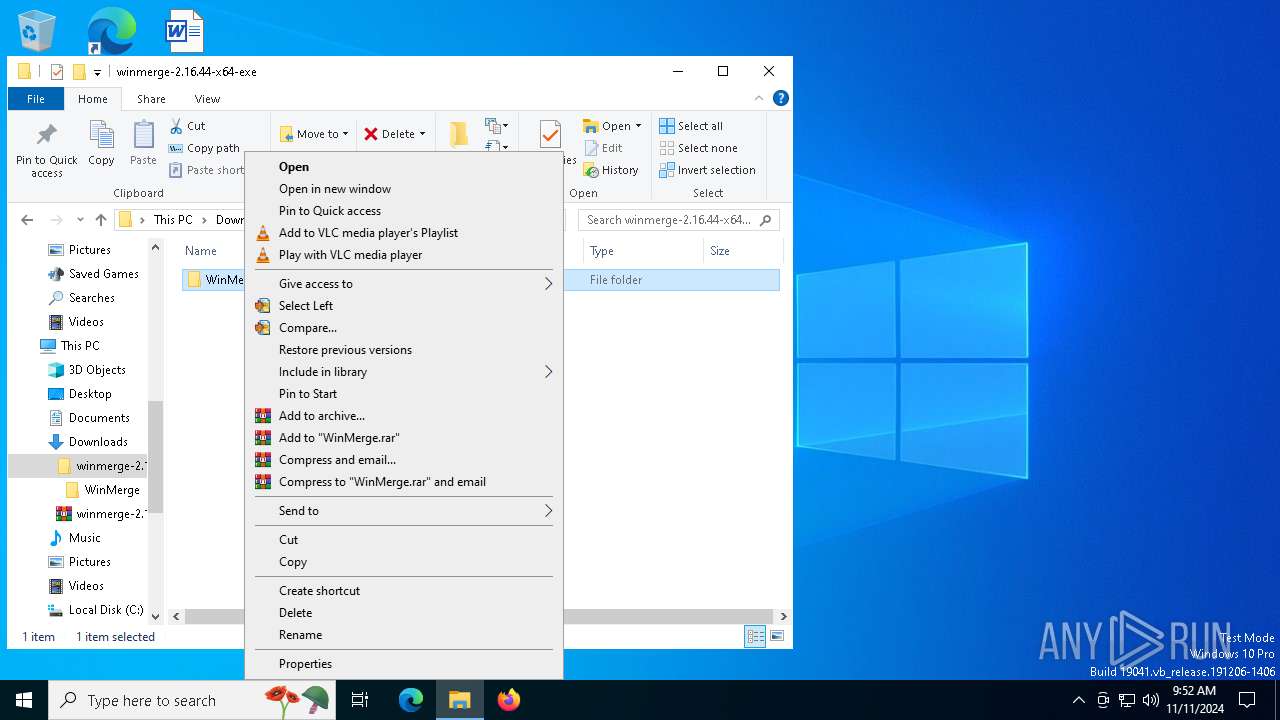Expand the Send to submenu
Image resolution: width=1280 pixels, height=720 pixels.
point(403,511)
